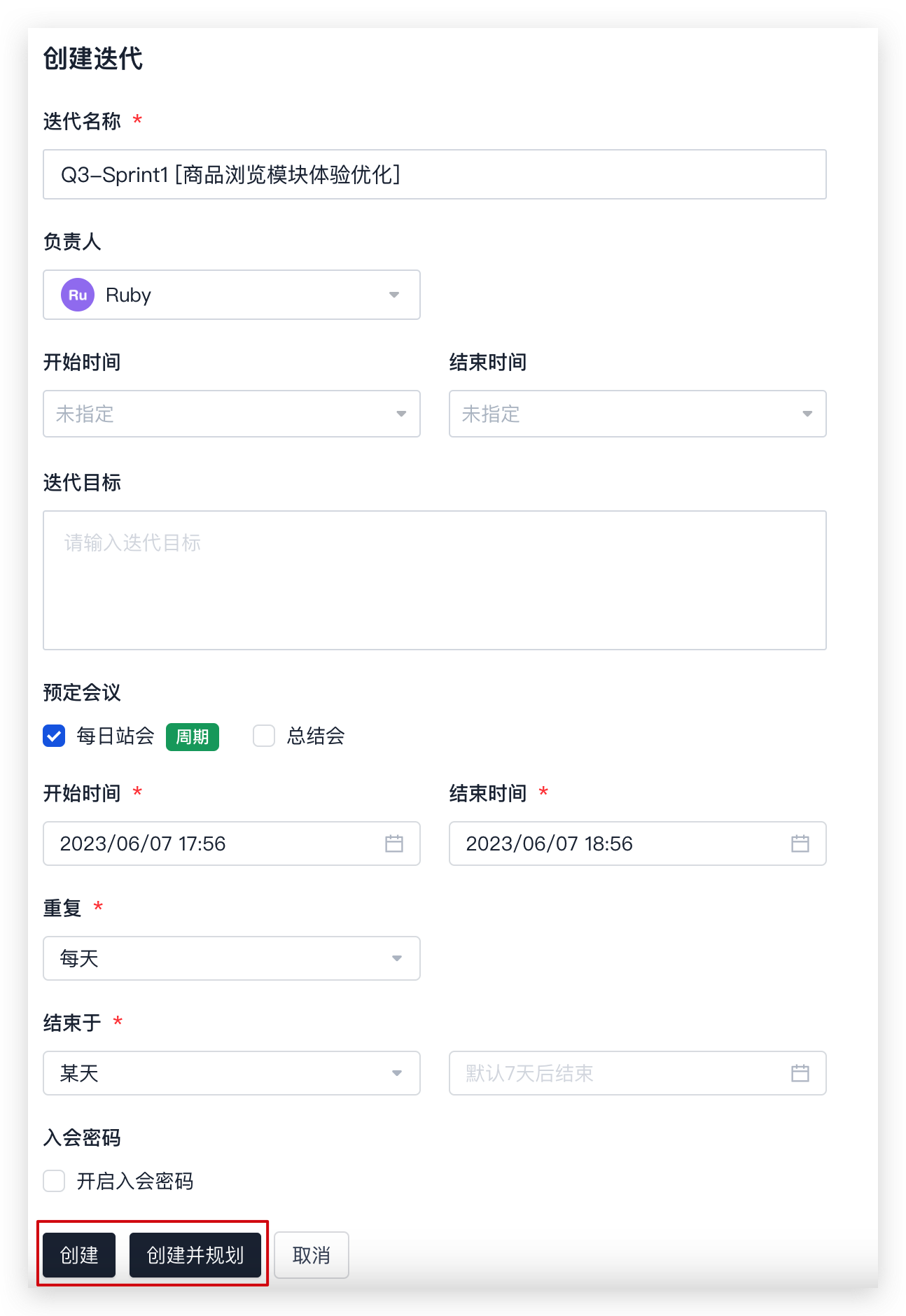Click the 创建 button

(79, 1255)
